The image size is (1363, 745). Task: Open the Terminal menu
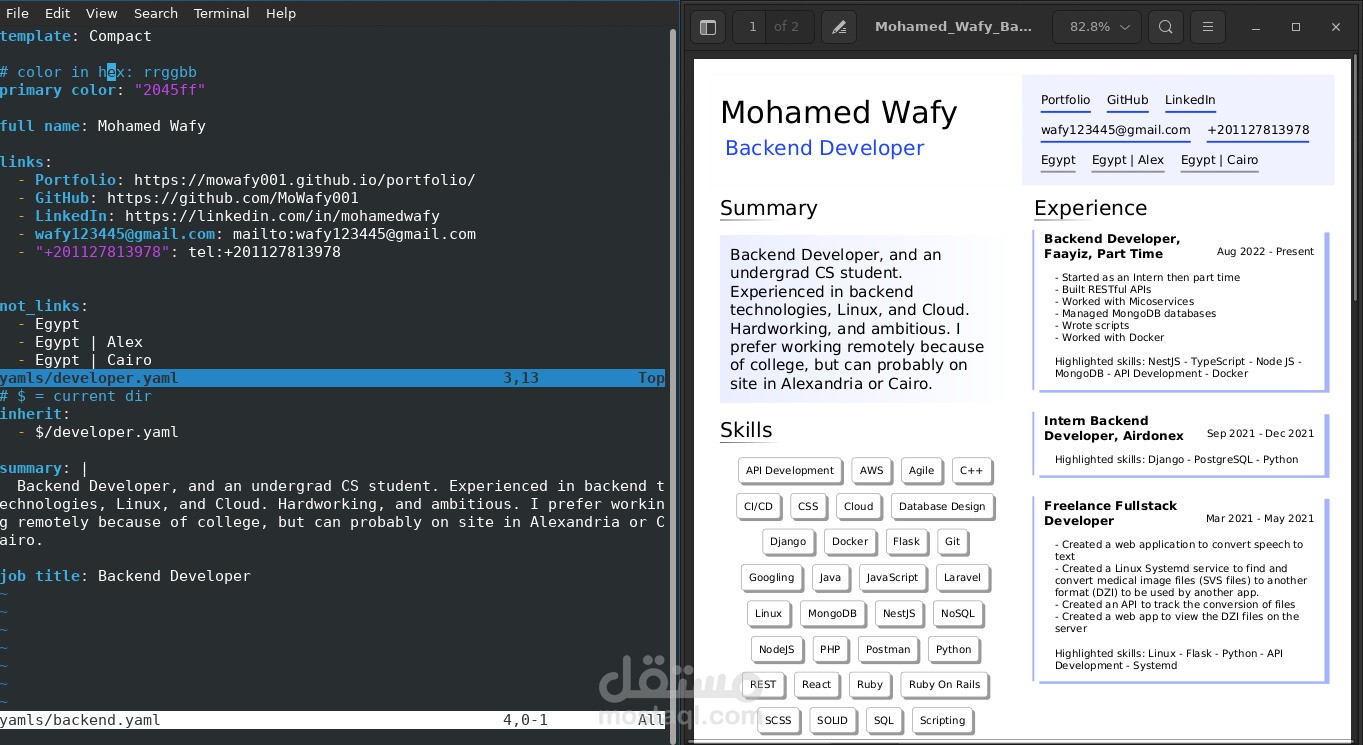tap(221, 13)
